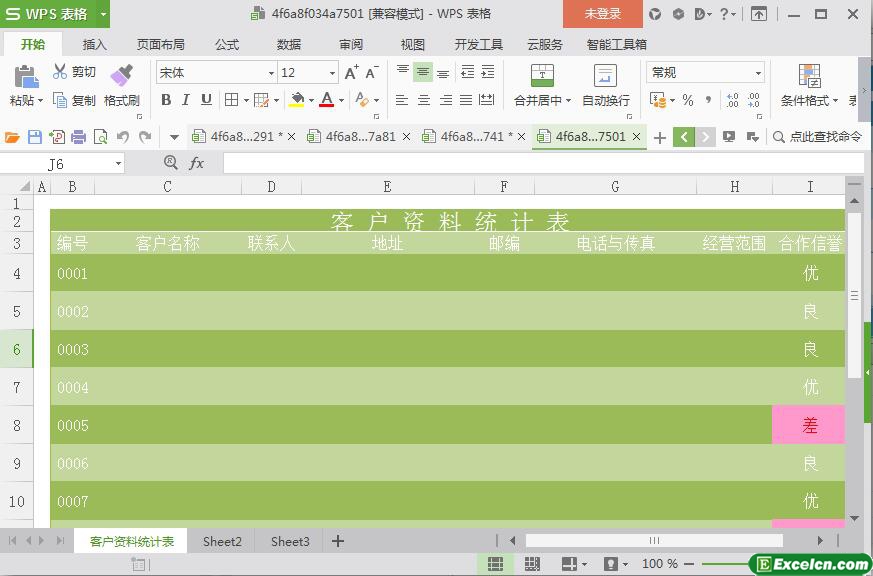Activate the Format Painter brush
Image resolution: width=873 pixels, height=576 pixels.
[x=121, y=76]
